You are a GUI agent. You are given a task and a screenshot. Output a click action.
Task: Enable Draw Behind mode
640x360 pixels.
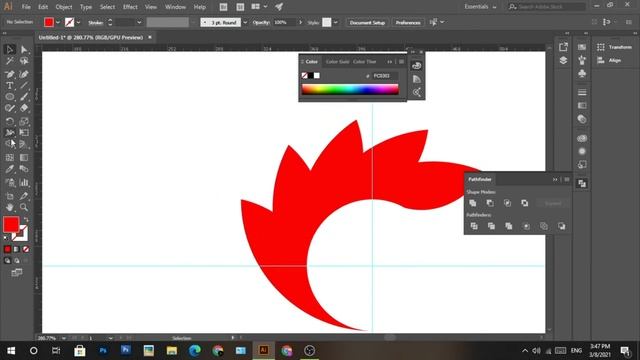point(17,260)
